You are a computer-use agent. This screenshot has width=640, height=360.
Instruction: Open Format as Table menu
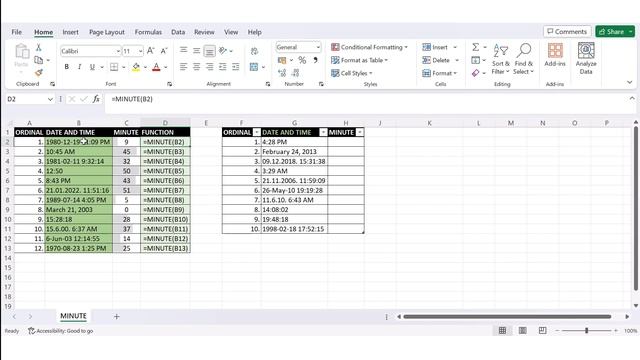point(359,60)
